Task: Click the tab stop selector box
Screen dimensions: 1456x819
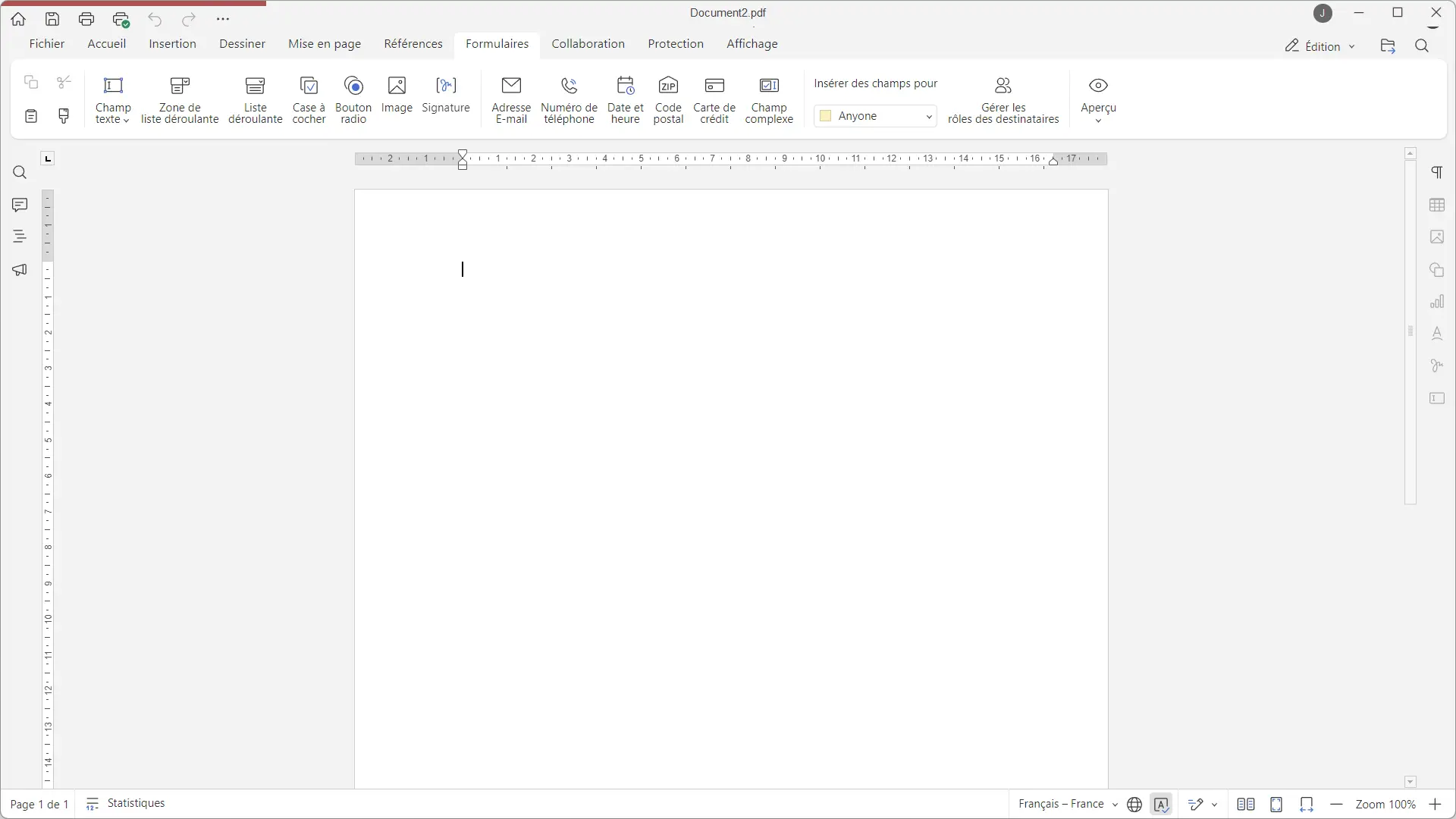Action: [48, 158]
